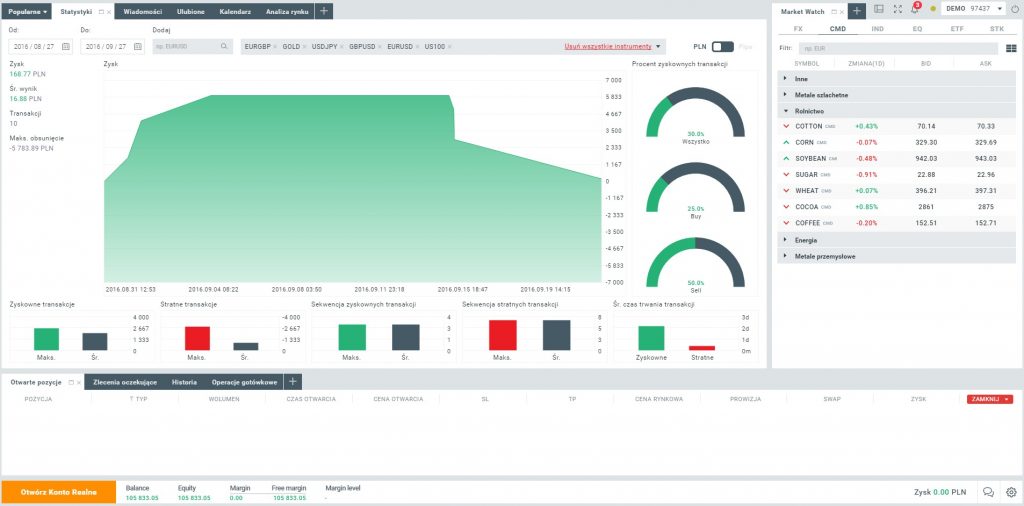The width and height of the screenshot is (1024, 506).
Task: Select the FX tab in Market Watch
Action: 798,29
